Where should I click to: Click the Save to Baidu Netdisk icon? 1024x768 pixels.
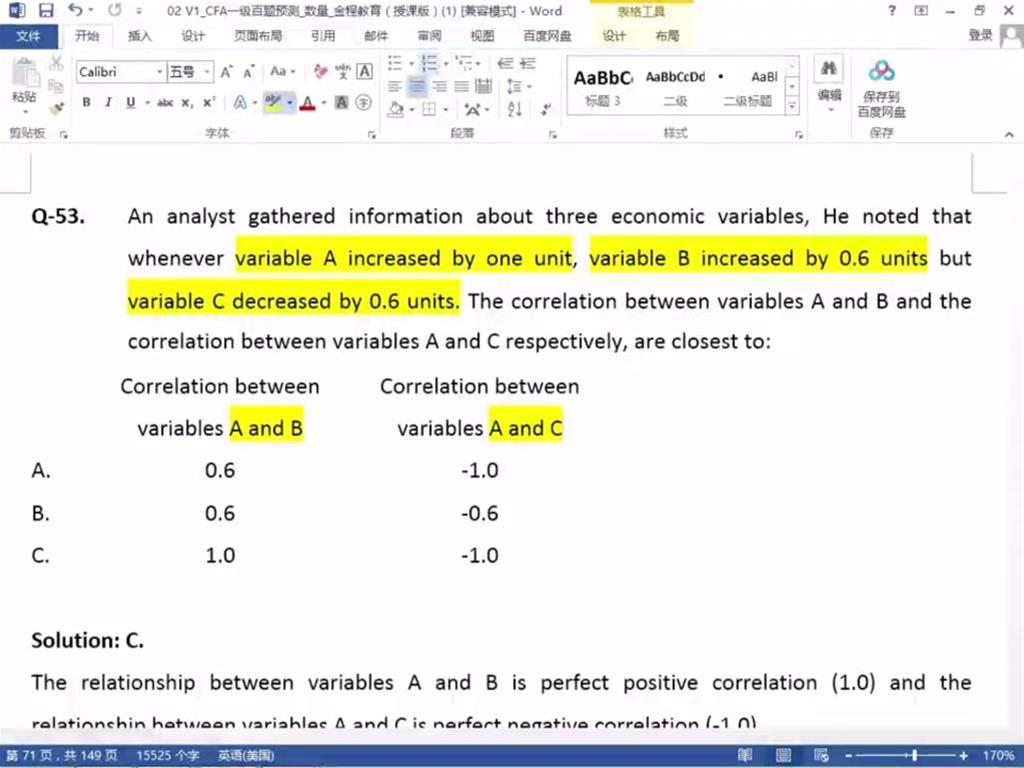click(x=881, y=88)
